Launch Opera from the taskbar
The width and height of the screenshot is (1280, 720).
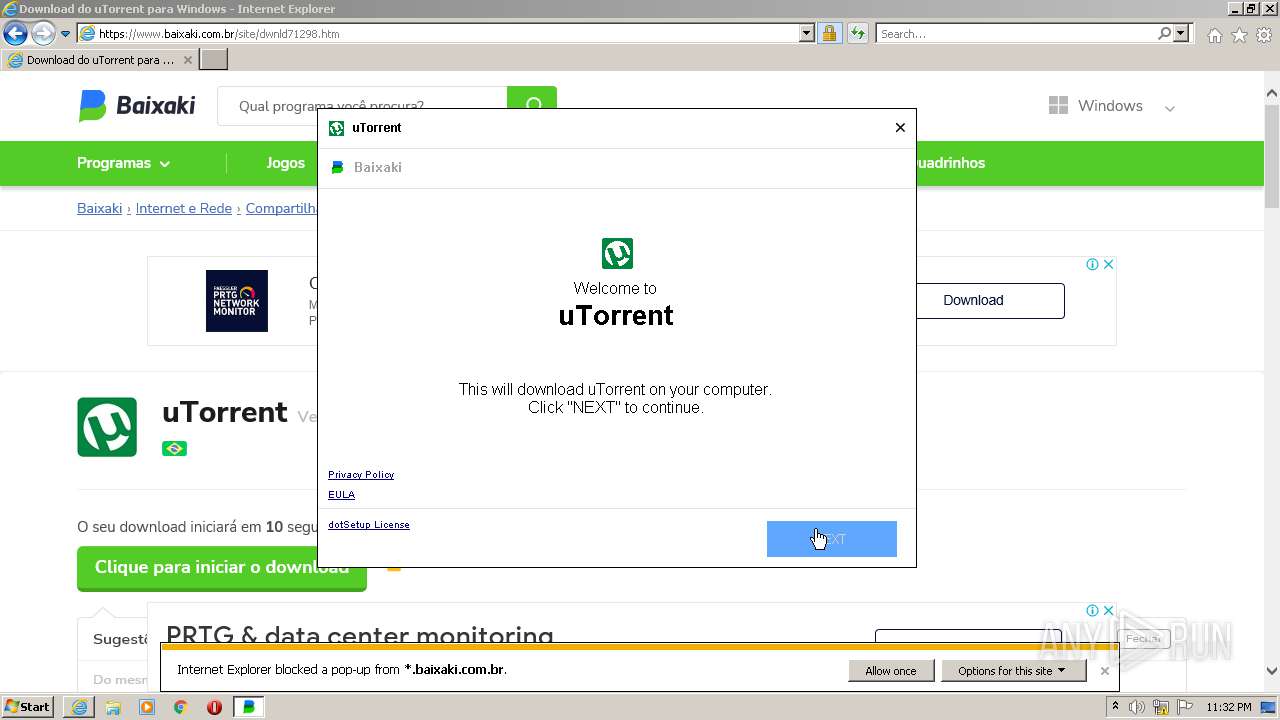[214, 707]
